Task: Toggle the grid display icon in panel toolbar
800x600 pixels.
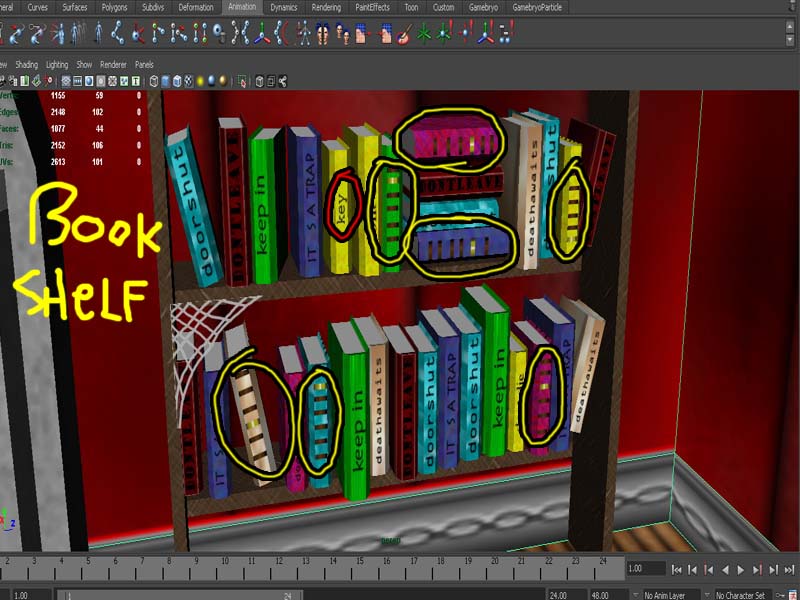Action: 66,81
